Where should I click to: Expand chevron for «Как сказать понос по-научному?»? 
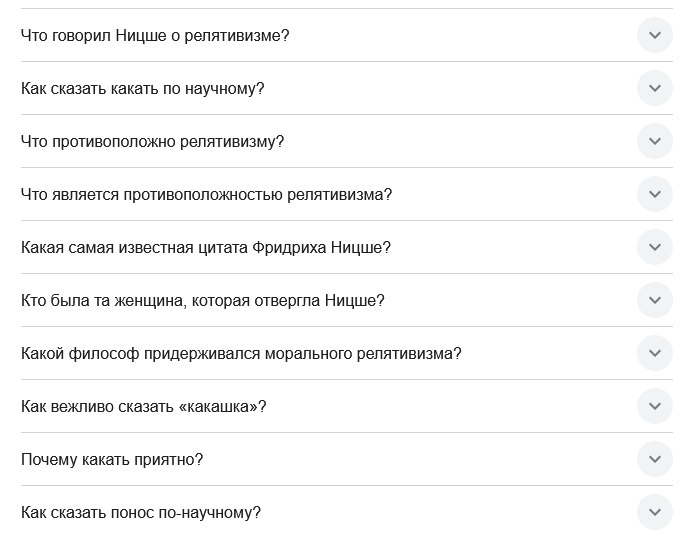point(654,512)
